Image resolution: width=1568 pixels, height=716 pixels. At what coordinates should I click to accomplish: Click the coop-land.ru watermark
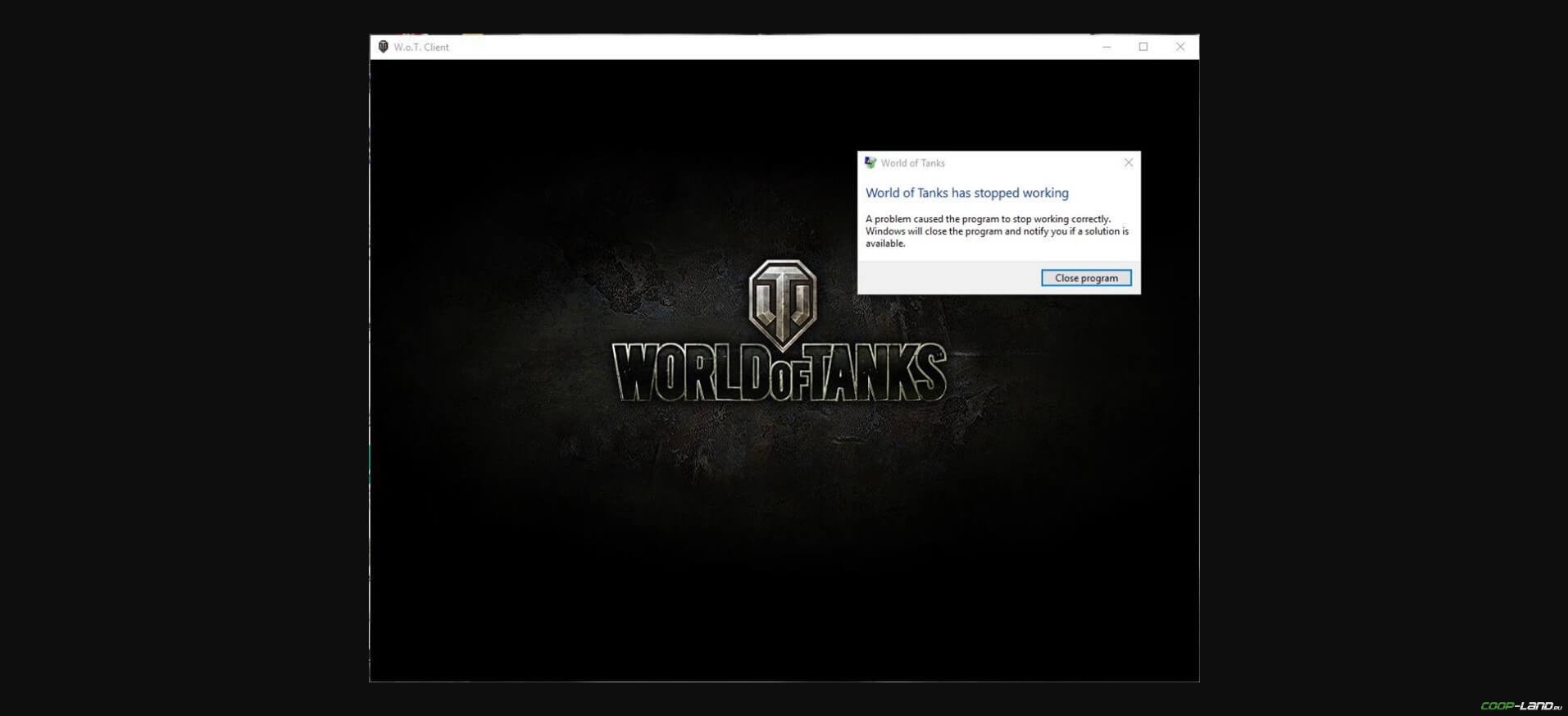(x=1520, y=705)
